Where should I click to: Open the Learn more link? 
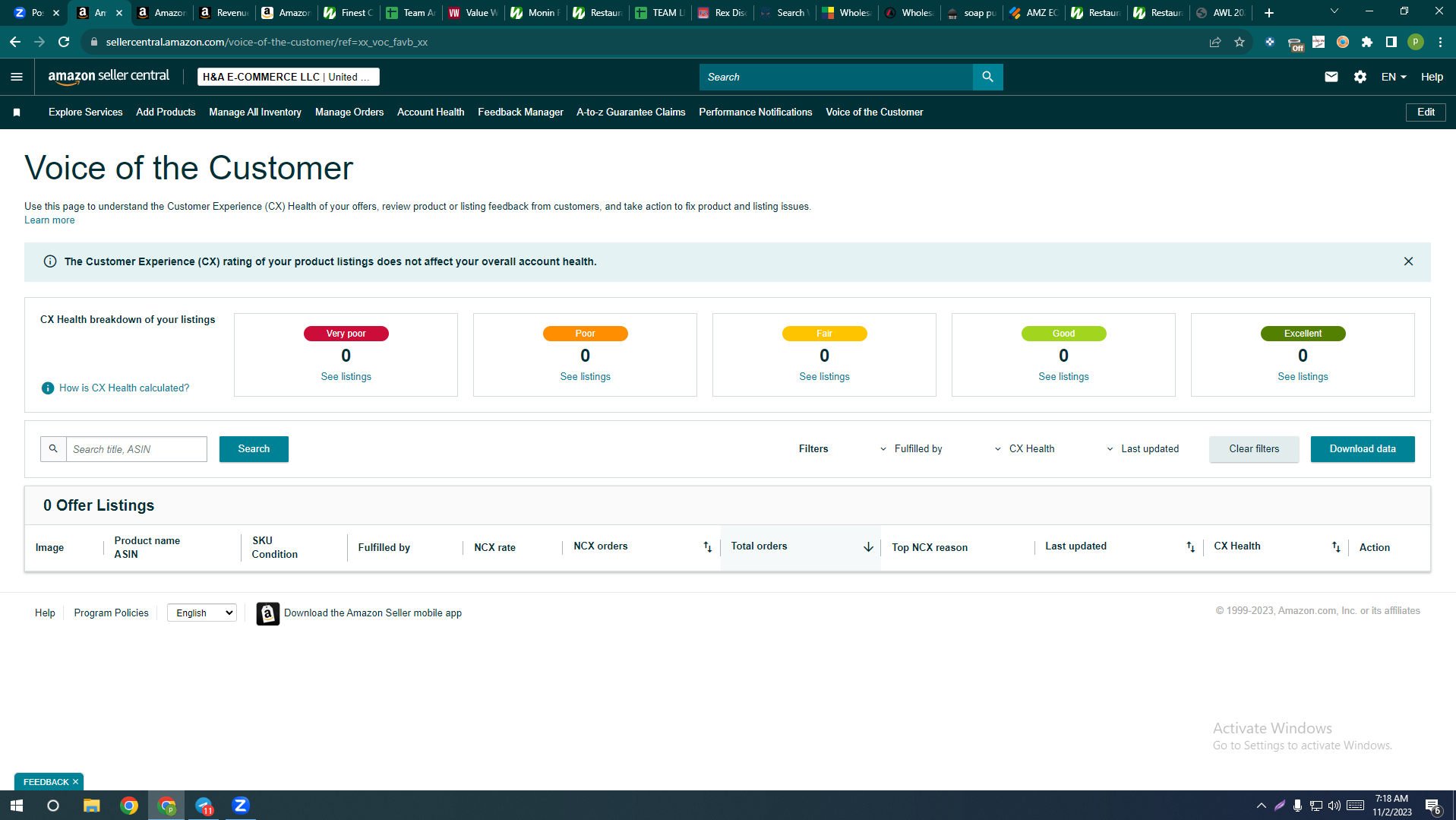click(x=49, y=220)
